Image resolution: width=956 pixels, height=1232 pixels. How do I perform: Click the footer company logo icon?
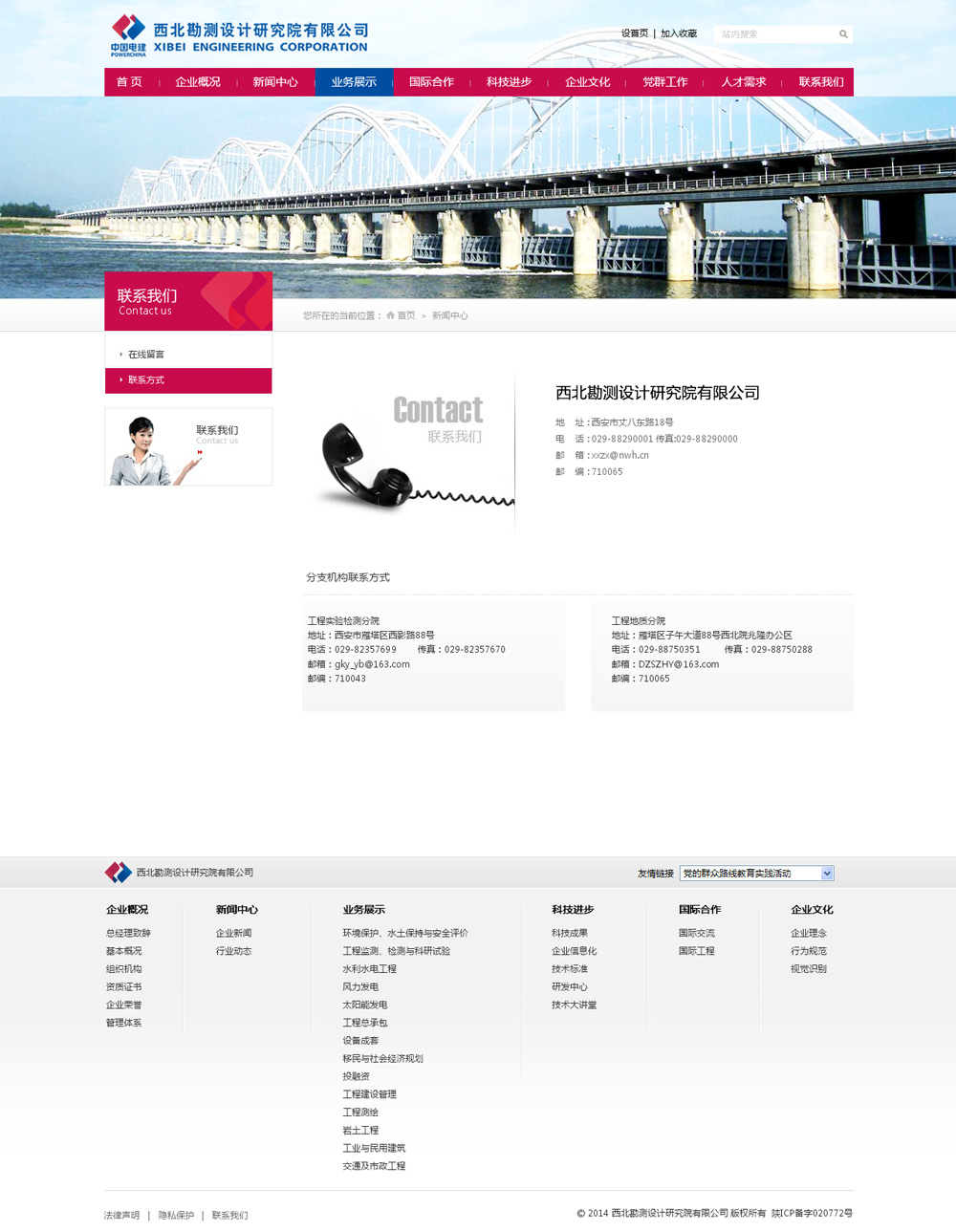pos(118,872)
